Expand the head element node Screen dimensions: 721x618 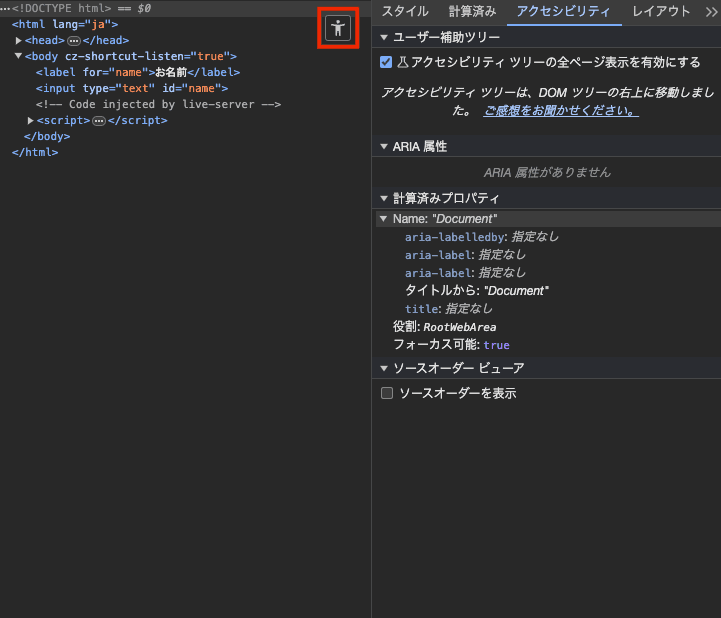[x=18, y=41]
